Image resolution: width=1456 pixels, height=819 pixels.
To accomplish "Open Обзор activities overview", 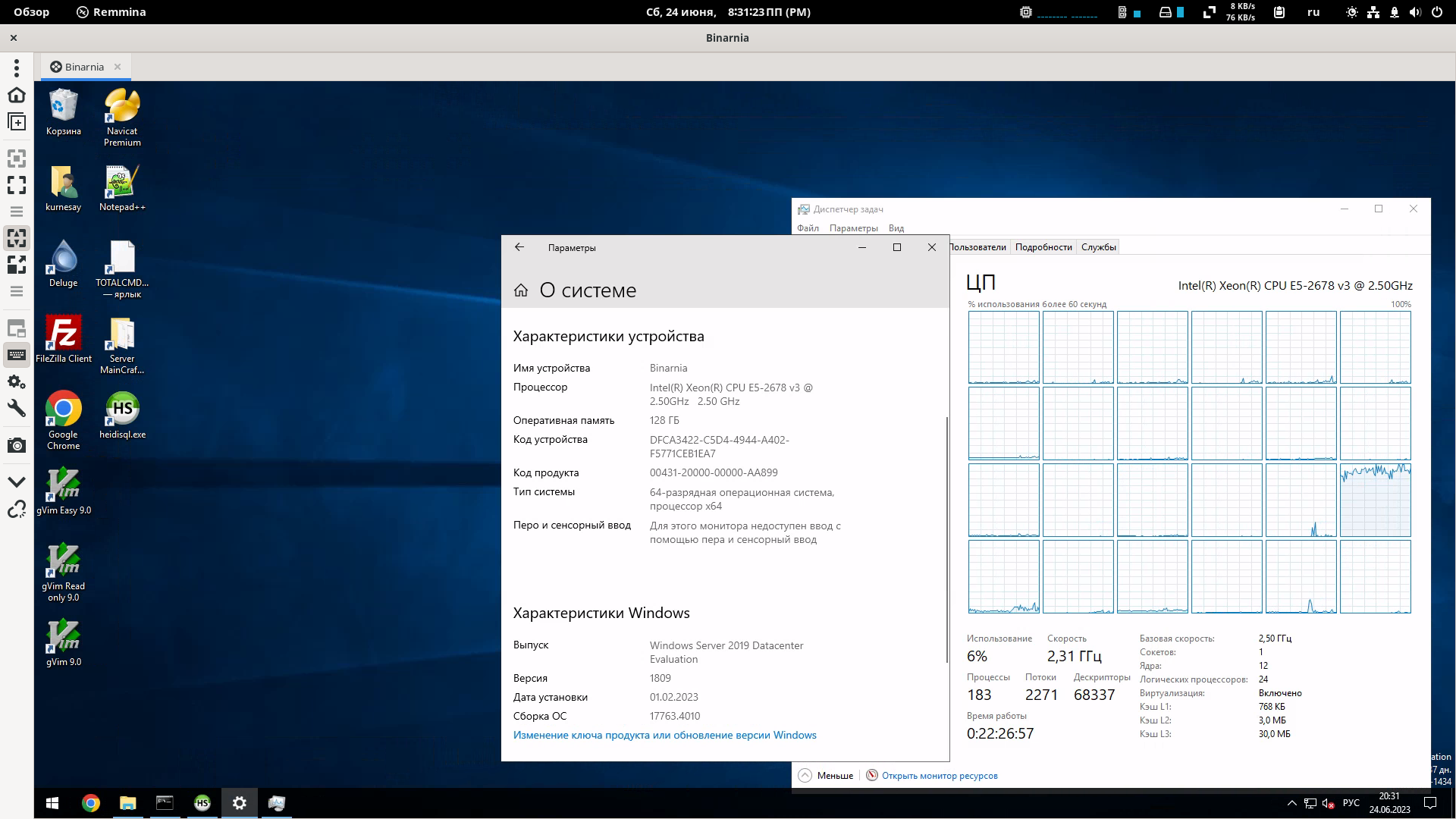I will [x=31, y=12].
